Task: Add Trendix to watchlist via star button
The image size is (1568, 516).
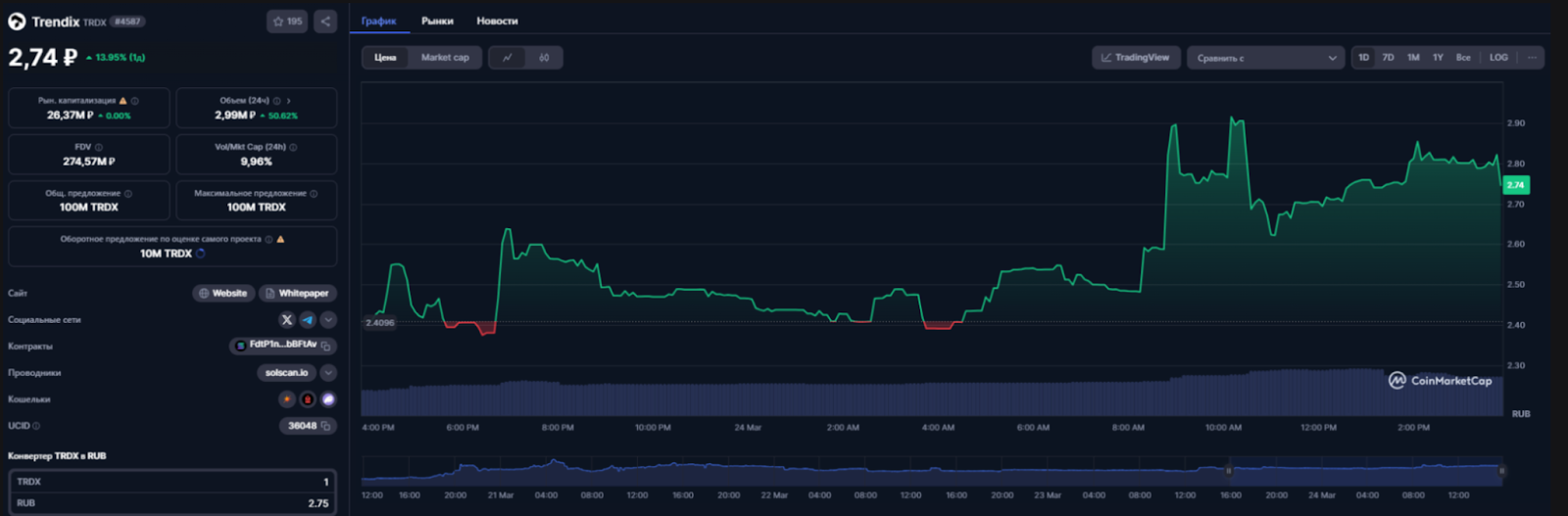Action: coord(287,22)
